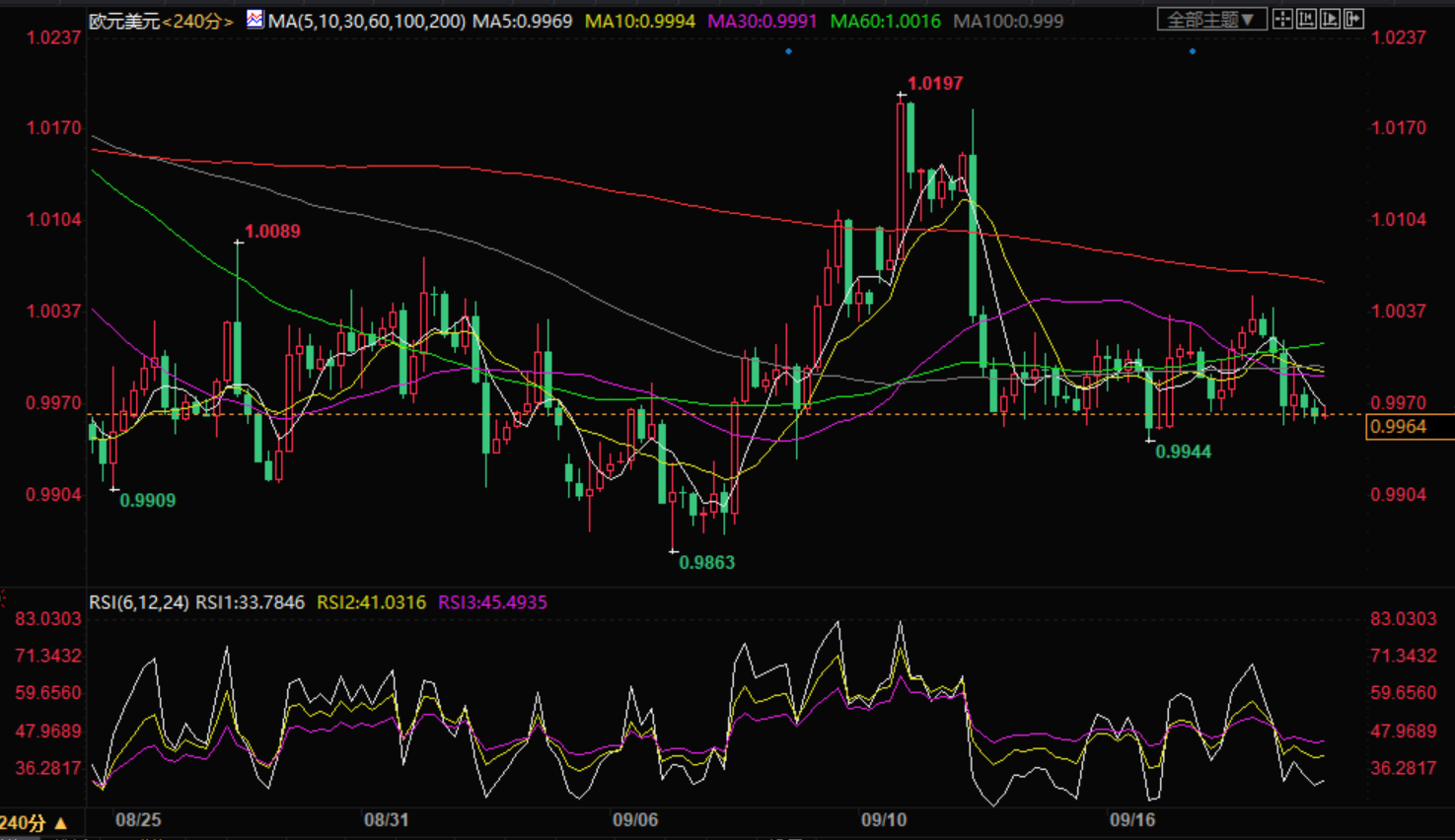1455x840 pixels.
Task: Click the current price tag 0.9964
Action: [1399, 427]
